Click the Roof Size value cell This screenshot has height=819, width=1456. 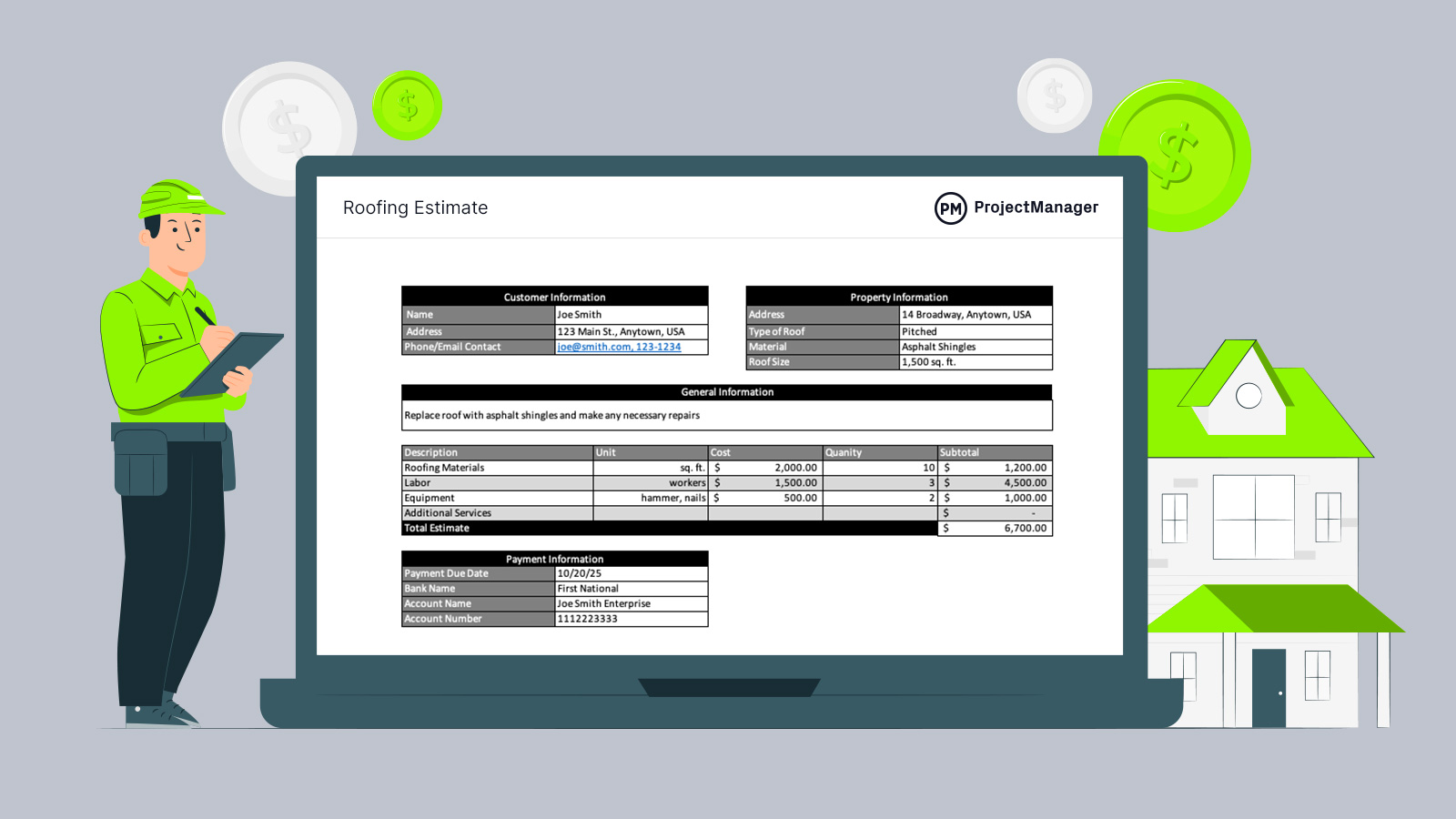pos(975,362)
